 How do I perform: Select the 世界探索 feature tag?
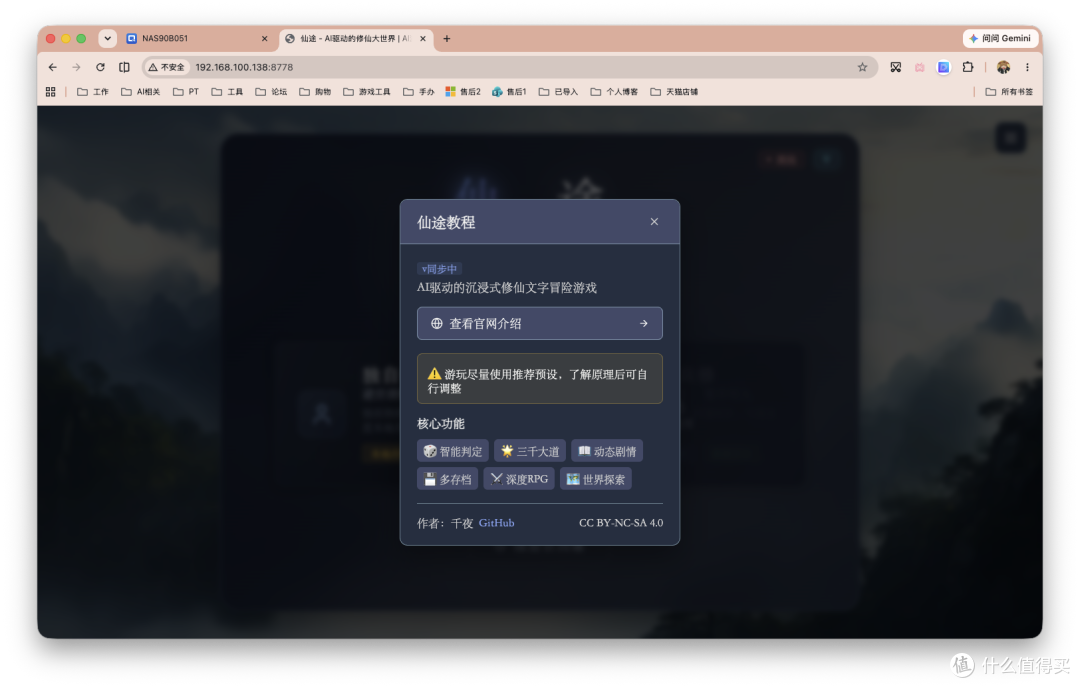point(595,479)
